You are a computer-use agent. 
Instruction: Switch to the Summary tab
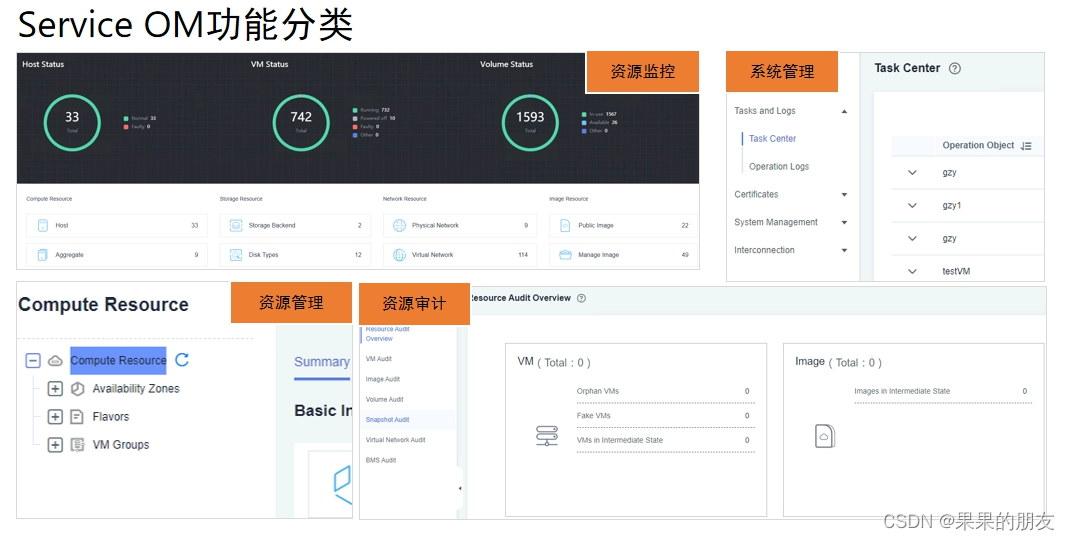pos(321,362)
